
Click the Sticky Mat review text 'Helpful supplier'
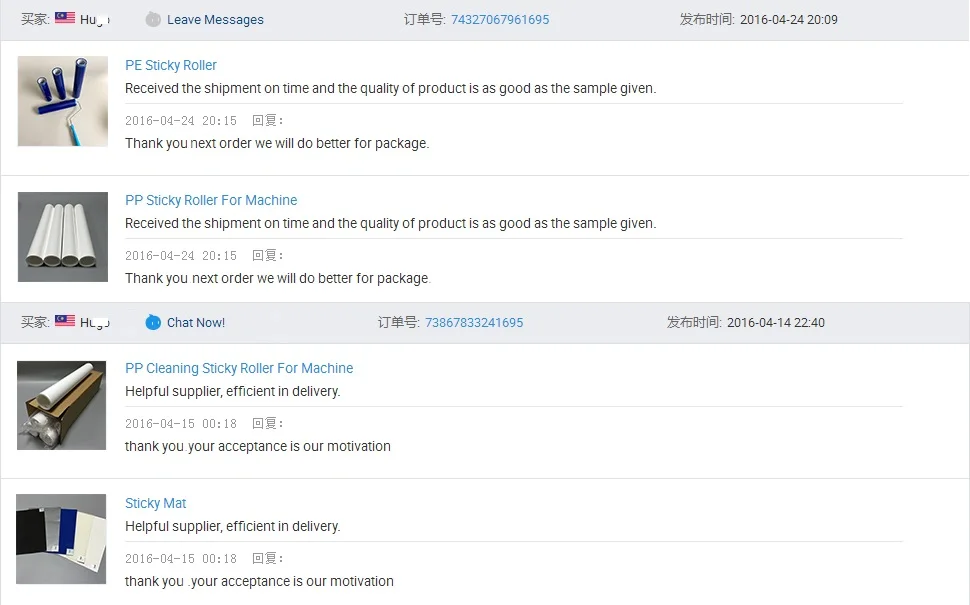(x=232, y=526)
